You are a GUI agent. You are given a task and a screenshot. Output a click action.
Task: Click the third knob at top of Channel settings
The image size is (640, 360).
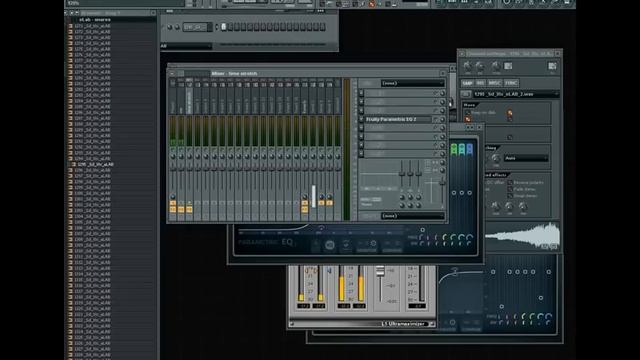pyautogui.click(x=495, y=66)
